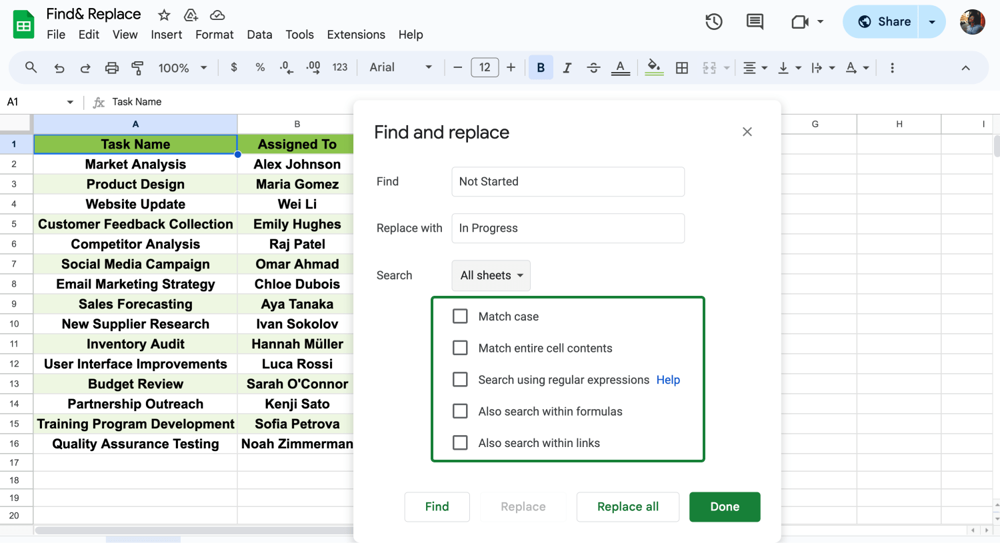
Task: Click the print icon in the toolbar
Action: click(111, 68)
